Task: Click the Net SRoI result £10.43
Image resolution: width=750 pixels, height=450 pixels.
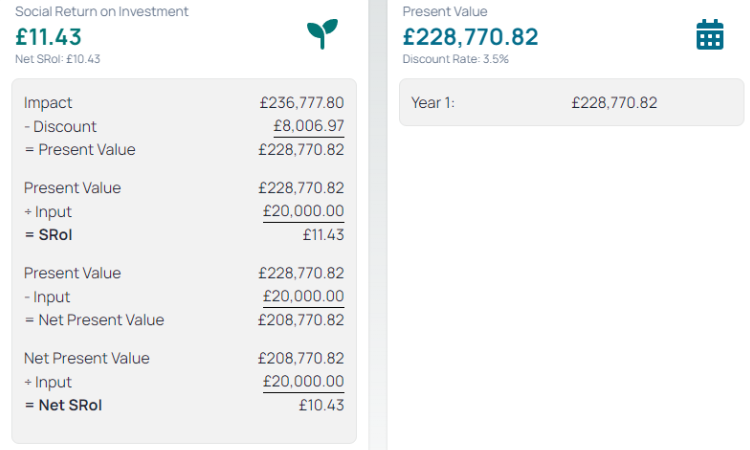Action: 321,405
